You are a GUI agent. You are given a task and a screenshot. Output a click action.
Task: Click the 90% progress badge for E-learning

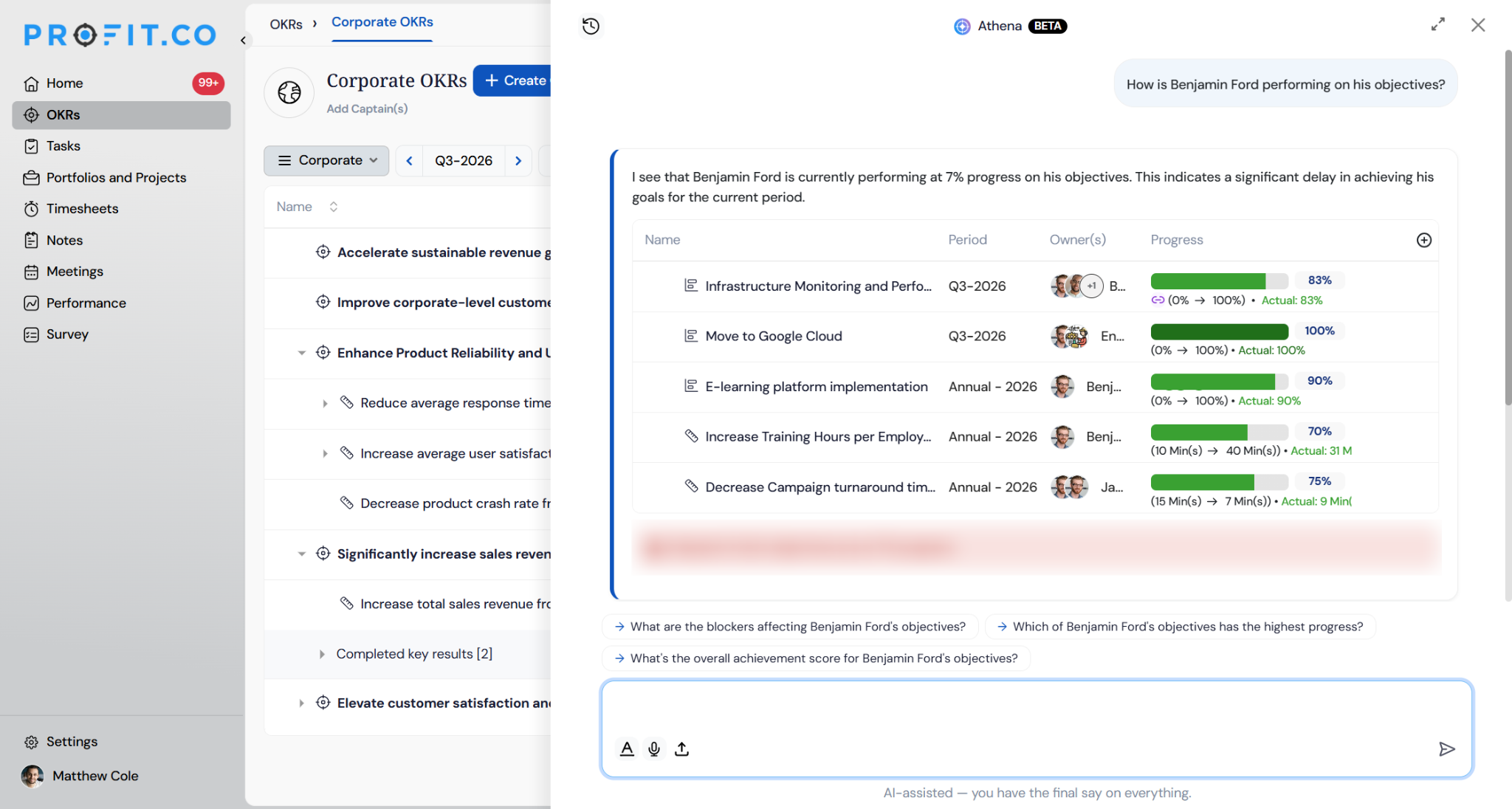(1319, 381)
